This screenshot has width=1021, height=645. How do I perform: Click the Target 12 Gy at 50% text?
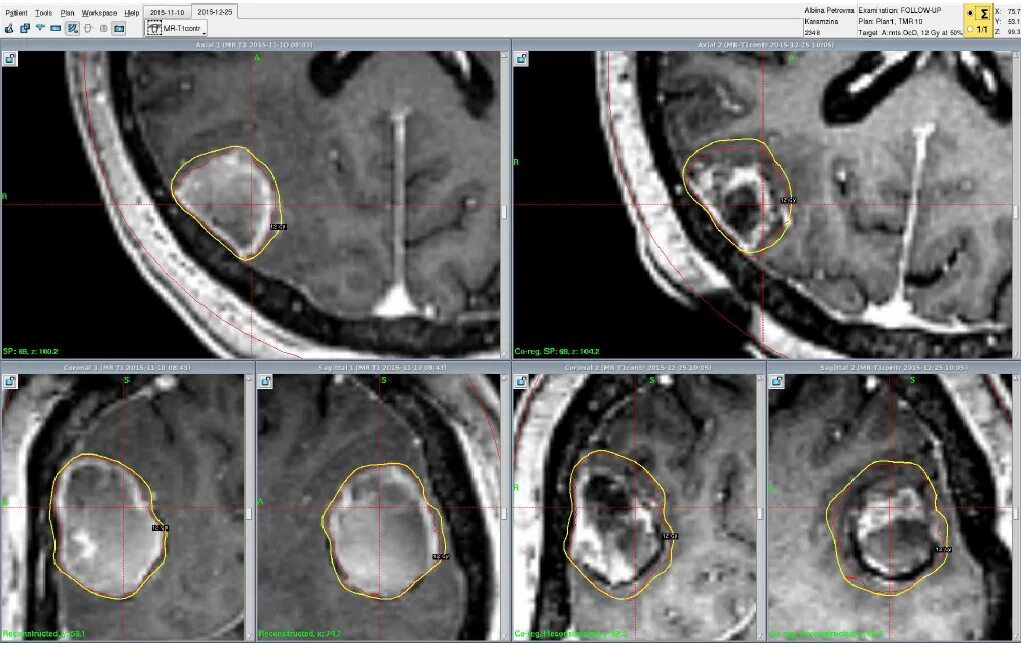pos(910,33)
